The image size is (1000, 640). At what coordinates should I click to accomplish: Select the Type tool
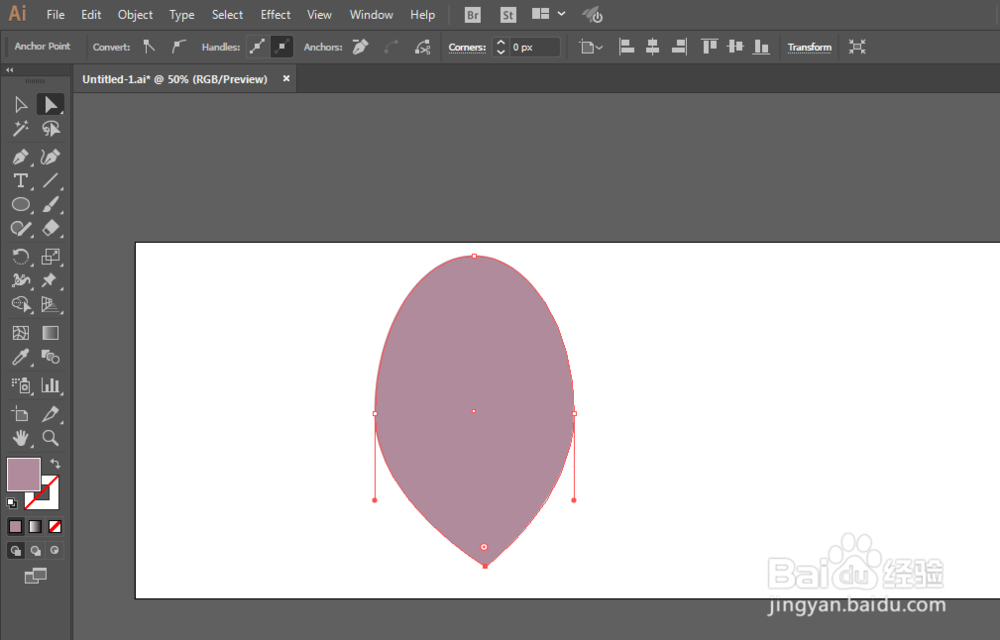pos(20,180)
